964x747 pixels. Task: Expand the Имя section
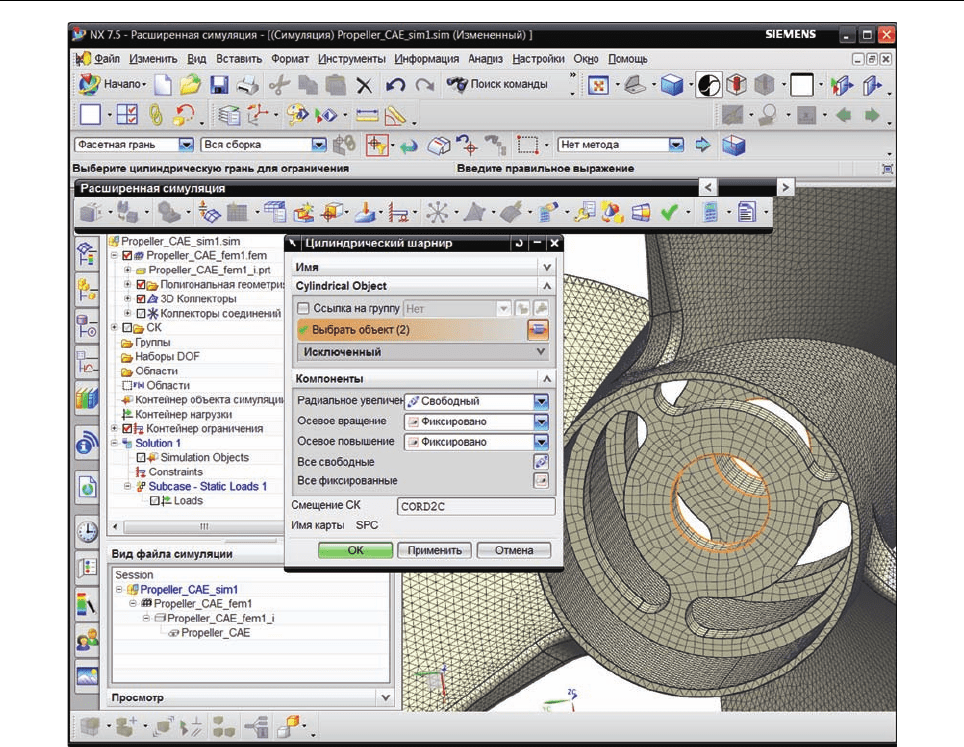pyautogui.click(x=547, y=267)
